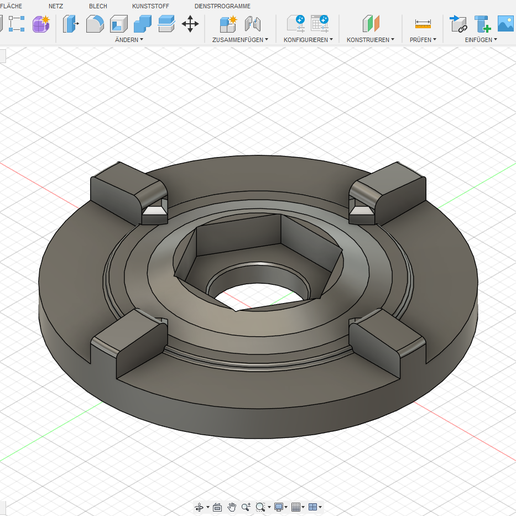
Task: Activate the Press Pull tool
Action: point(71,24)
